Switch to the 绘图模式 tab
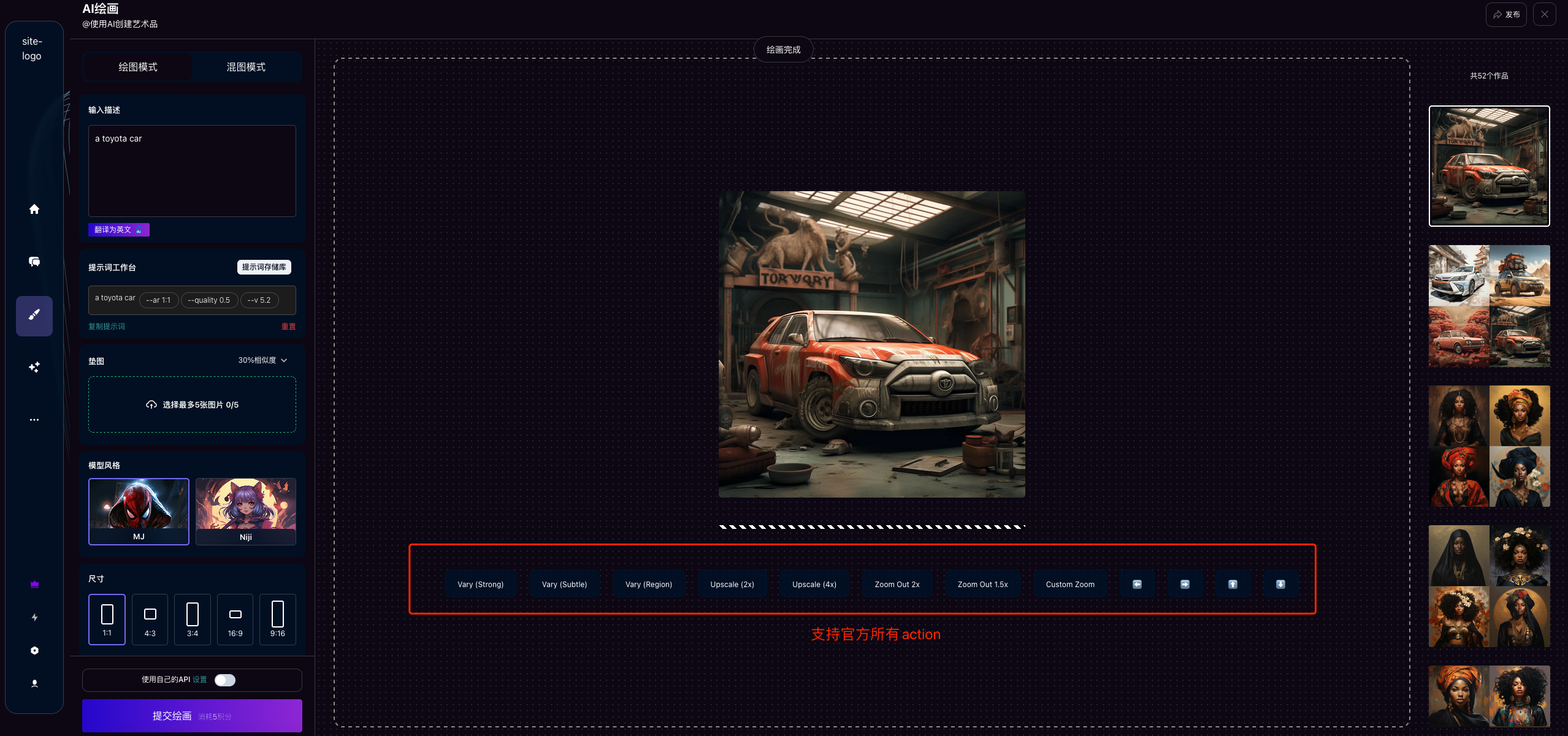This screenshot has width=1568, height=736. [x=138, y=67]
